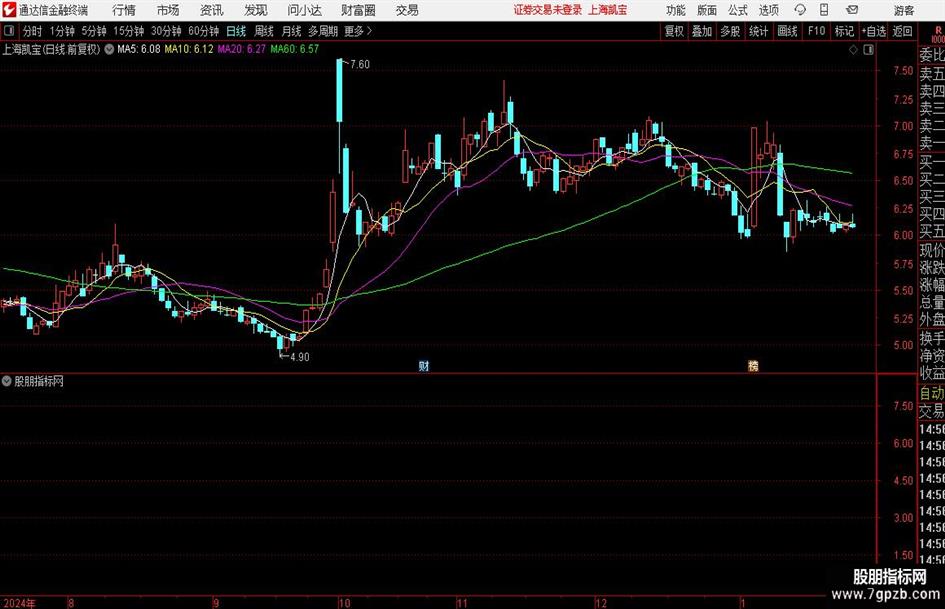Click the 标记 mark button
The width and height of the screenshot is (945, 609).
[844, 31]
